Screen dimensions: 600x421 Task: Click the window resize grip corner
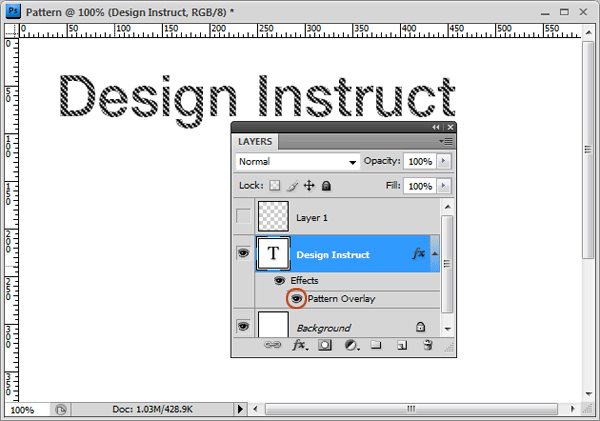pos(588,409)
